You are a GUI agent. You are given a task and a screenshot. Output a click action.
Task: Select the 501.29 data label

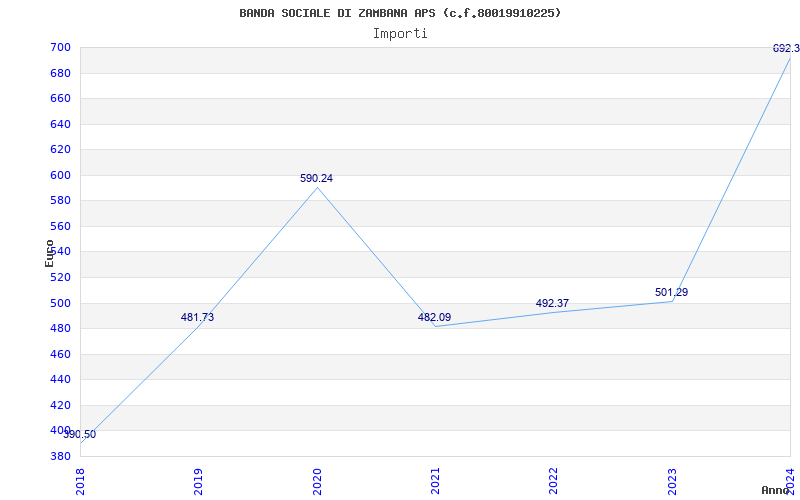(x=671, y=293)
